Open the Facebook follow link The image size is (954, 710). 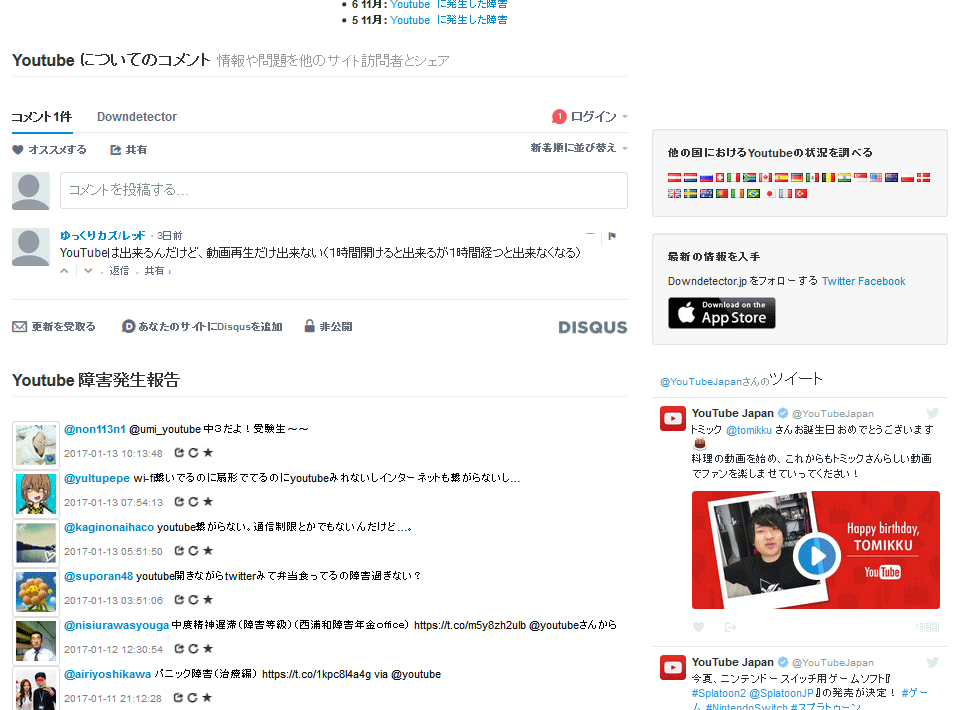[882, 281]
